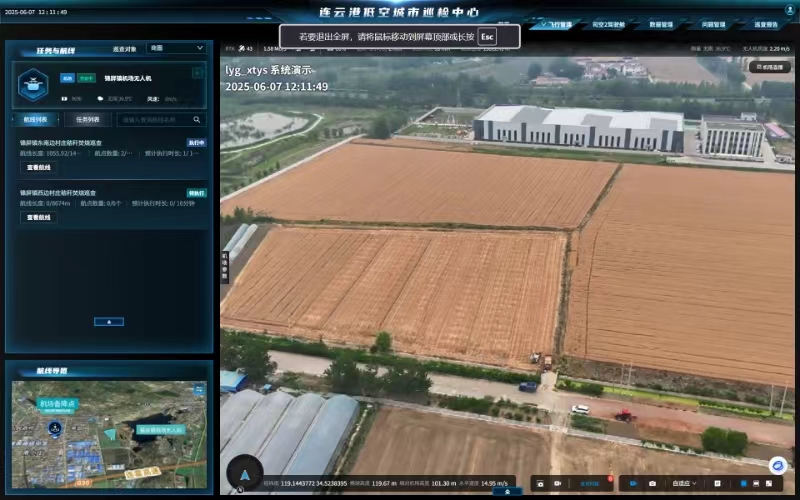Click the 航线导图 mini map thumbnail
Screen dimensions: 800x500
pyautogui.click(x=109, y=435)
